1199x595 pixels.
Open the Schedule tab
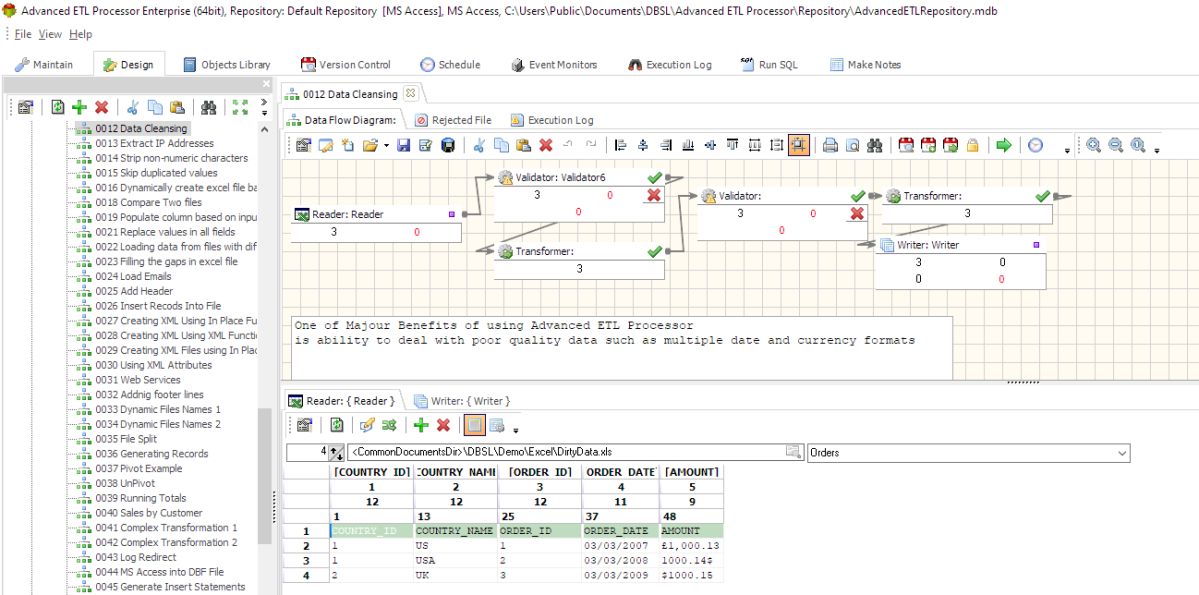(x=450, y=64)
